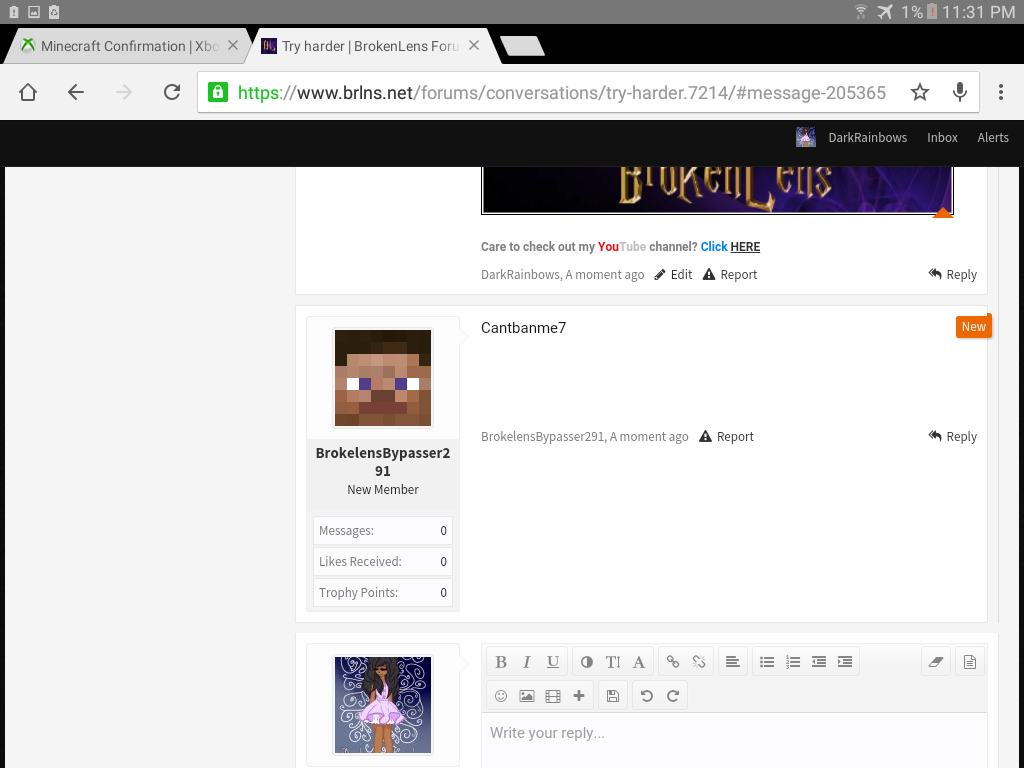1024x768 pixels.
Task: Redo last edit in reply editor
Action: [673, 696]
